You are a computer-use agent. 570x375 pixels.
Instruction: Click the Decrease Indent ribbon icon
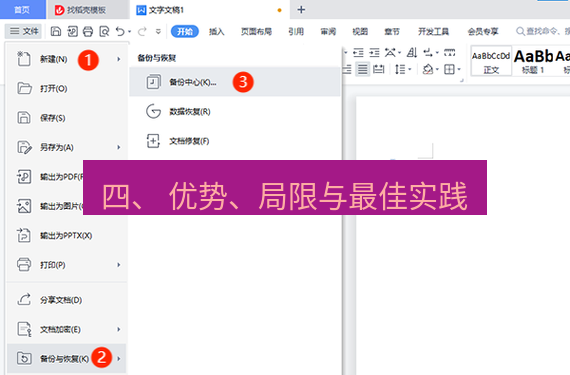358,53
